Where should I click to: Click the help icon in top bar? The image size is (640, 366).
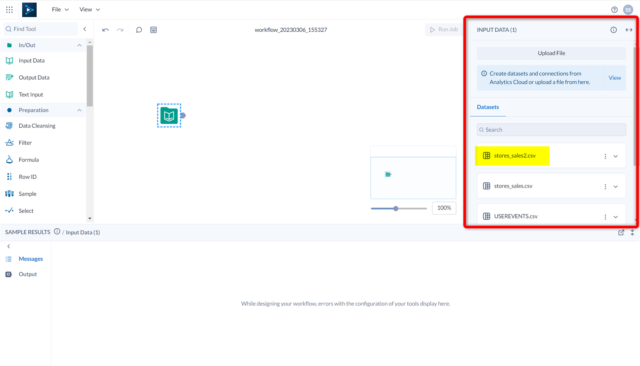click(x=614, y=10)
